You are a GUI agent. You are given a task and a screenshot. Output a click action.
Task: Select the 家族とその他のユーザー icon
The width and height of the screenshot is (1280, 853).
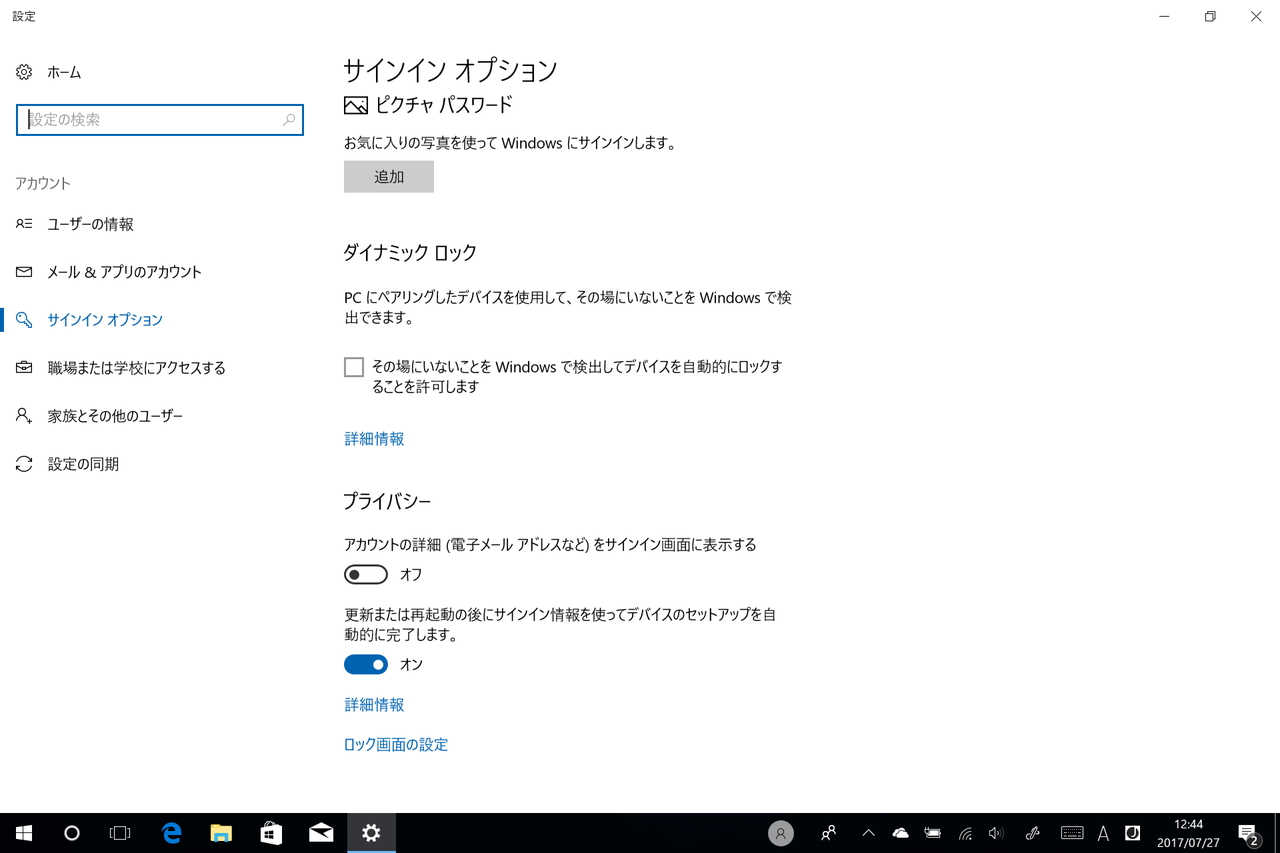click(x=24, y=415)
